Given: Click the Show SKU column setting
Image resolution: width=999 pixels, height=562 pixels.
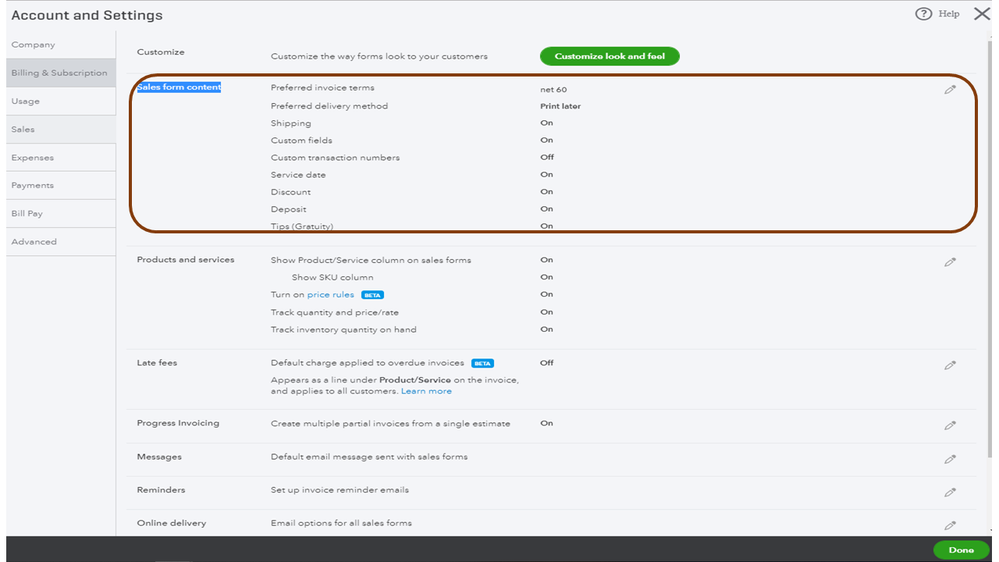Looking at the screenshot, I should 332,277.
